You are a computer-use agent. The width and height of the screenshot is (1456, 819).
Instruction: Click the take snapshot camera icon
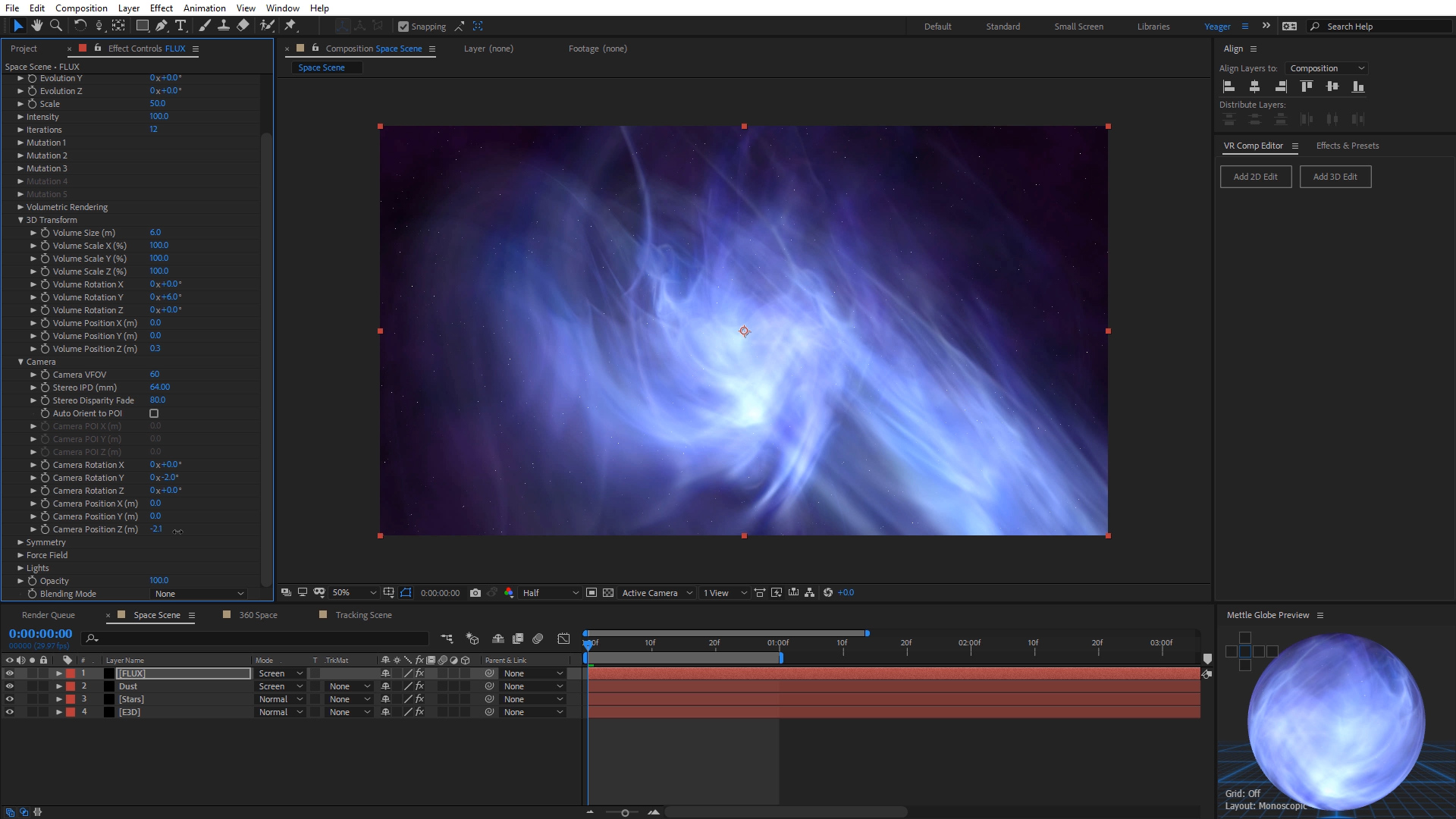pyautogui.click(x=475, y=593)
